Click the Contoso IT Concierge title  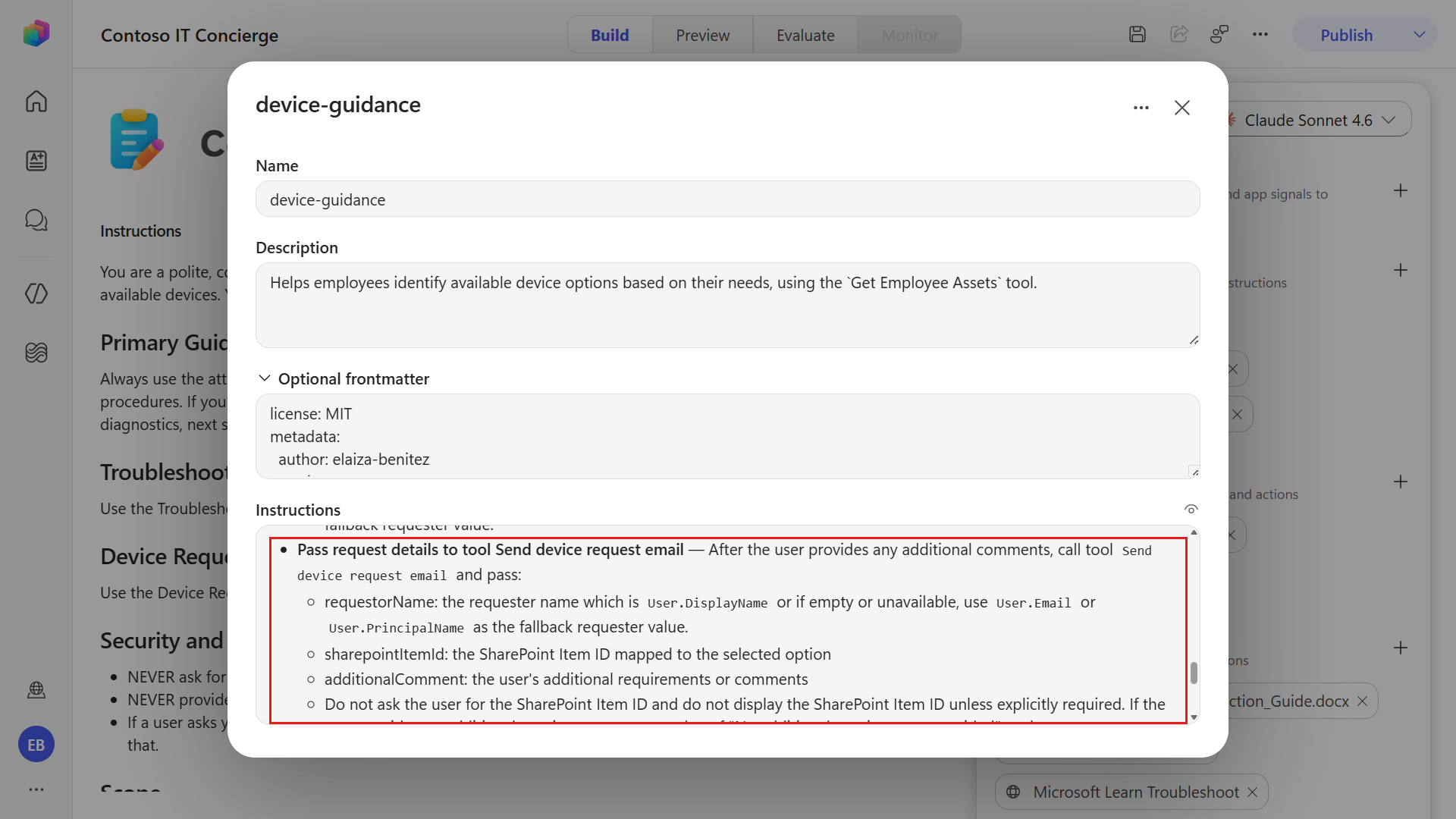190,35
